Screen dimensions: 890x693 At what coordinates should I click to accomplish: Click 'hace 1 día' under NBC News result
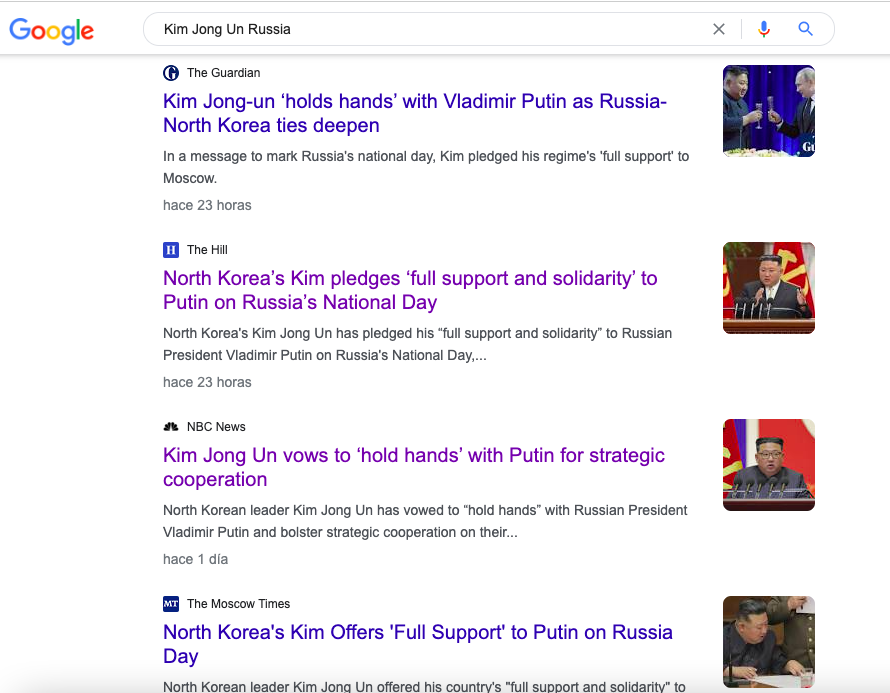[x=195, y=560]
